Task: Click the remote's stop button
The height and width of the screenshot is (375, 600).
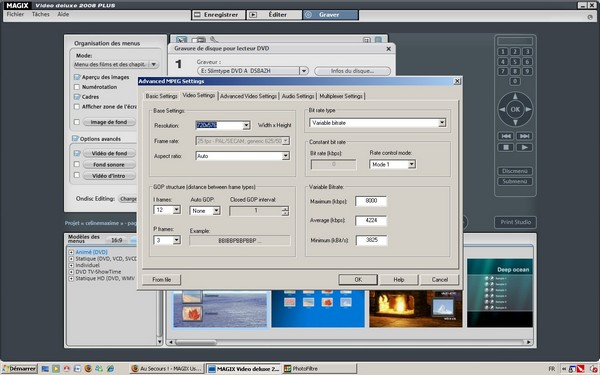Action: point(506,147)
